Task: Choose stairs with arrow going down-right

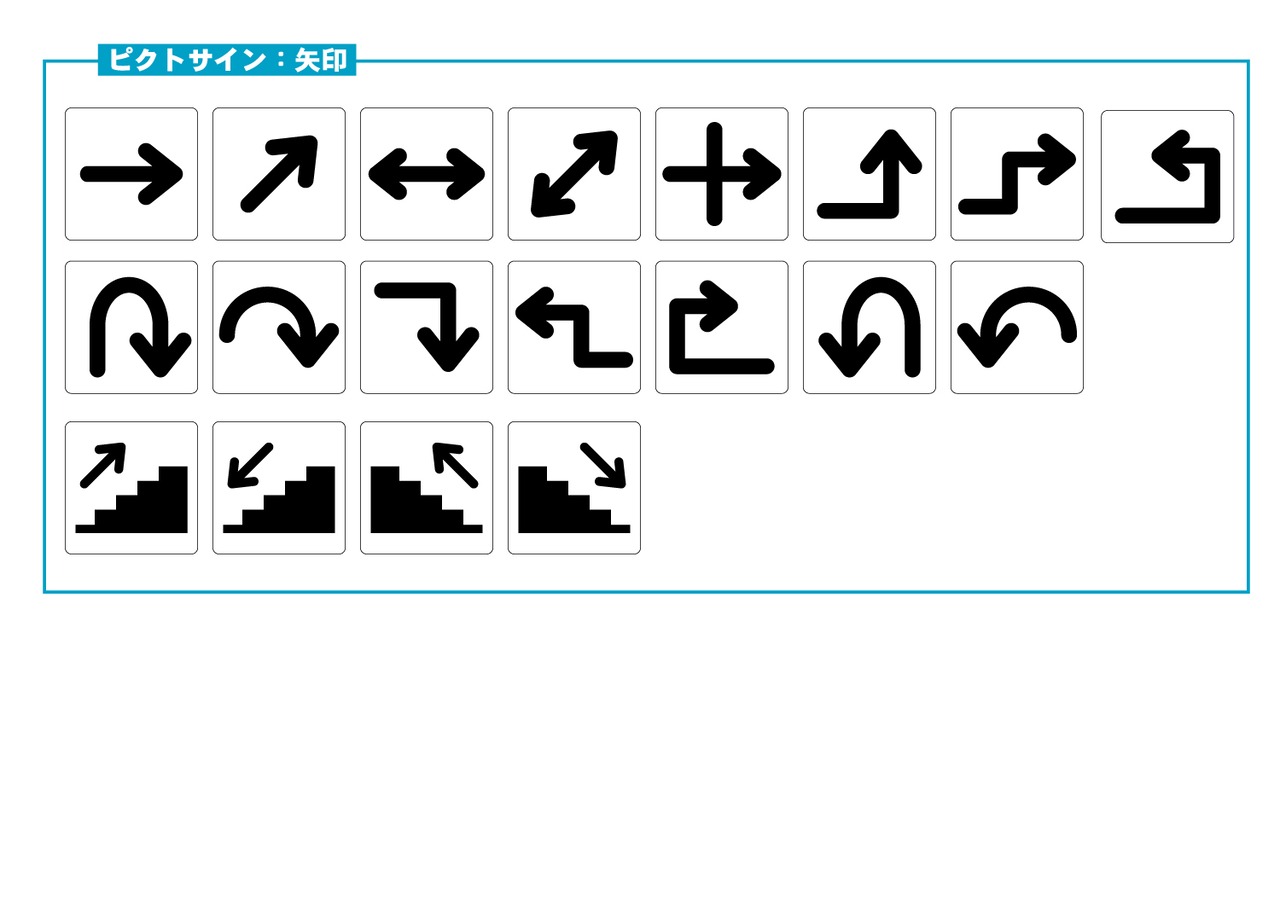Action: (x=574, y=488)
